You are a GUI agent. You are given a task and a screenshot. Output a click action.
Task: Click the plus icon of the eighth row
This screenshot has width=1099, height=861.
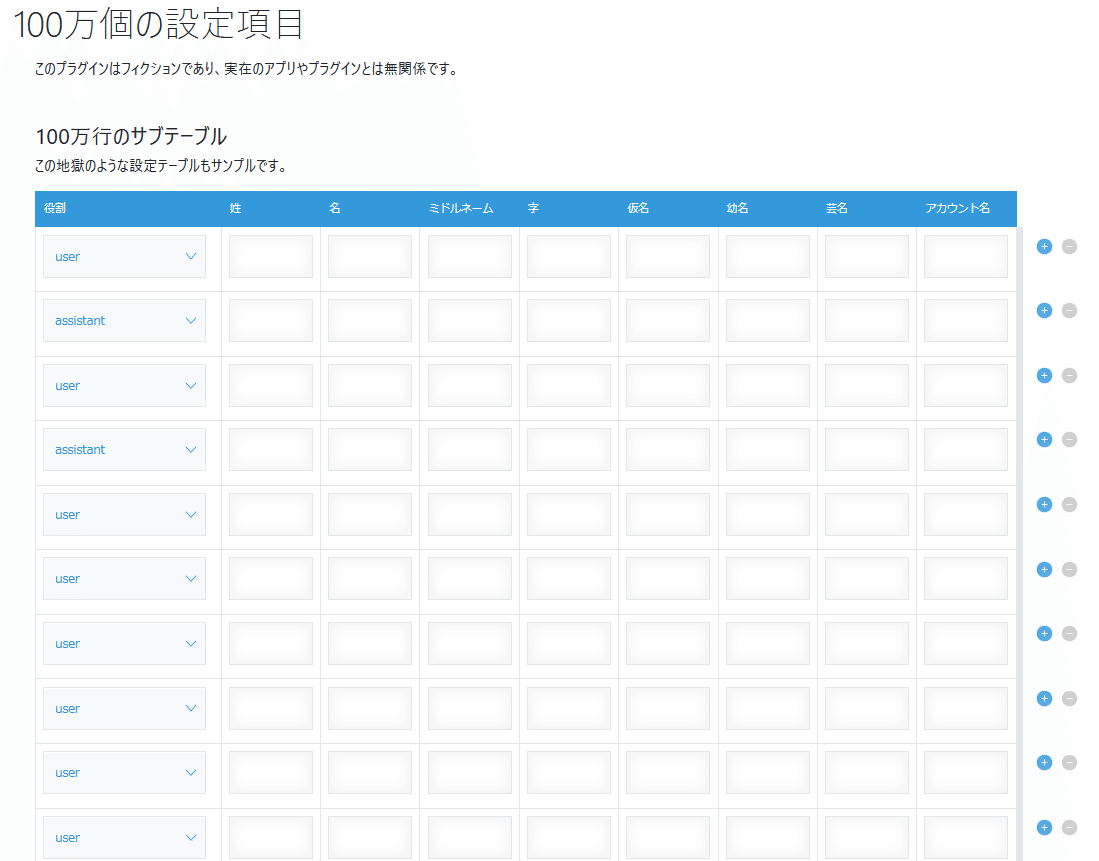click(1044, 698)
